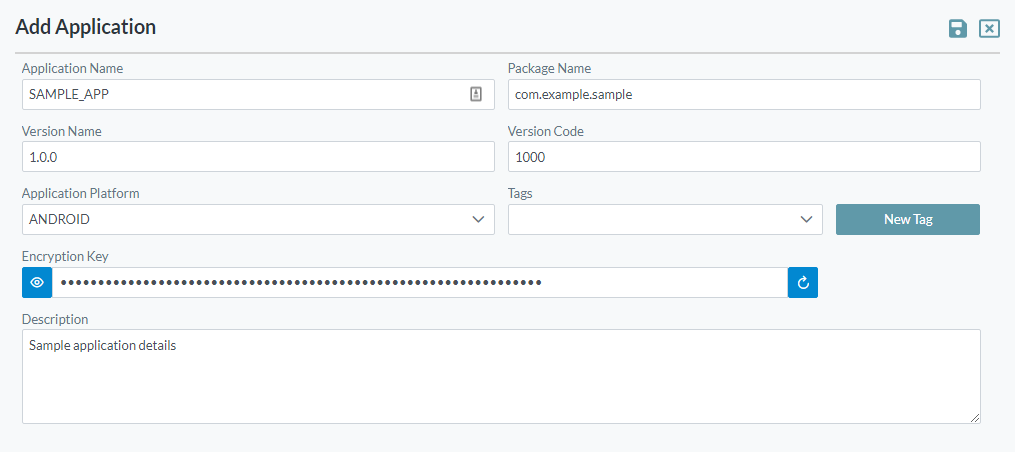The height and width of the screenshot is (452, 1015).
Task: Close the Add Application form
Action: [x=989, y=28]
